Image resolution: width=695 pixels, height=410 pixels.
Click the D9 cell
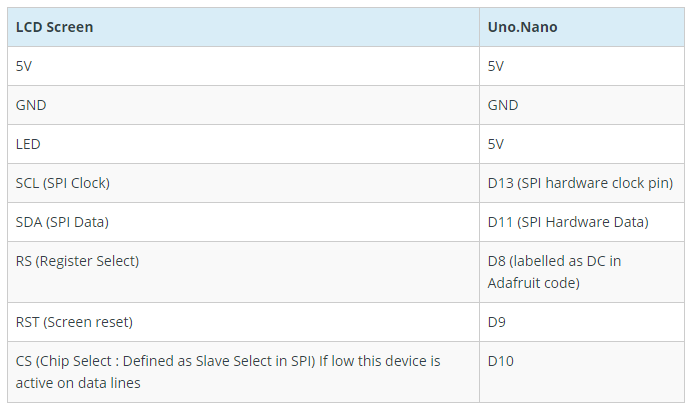coord(582,322)
